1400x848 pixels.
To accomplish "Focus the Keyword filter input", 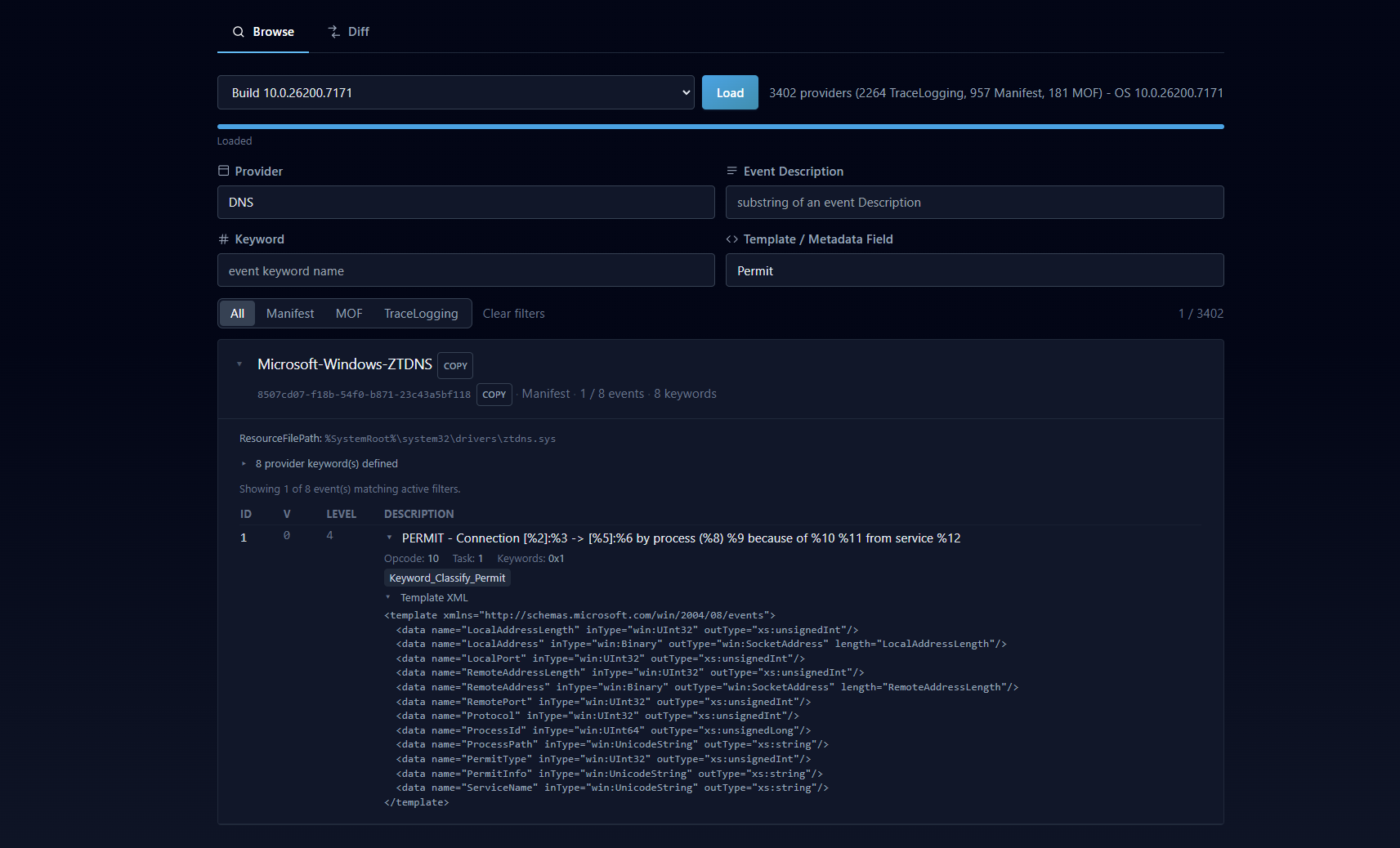I will tap(466, 270).
